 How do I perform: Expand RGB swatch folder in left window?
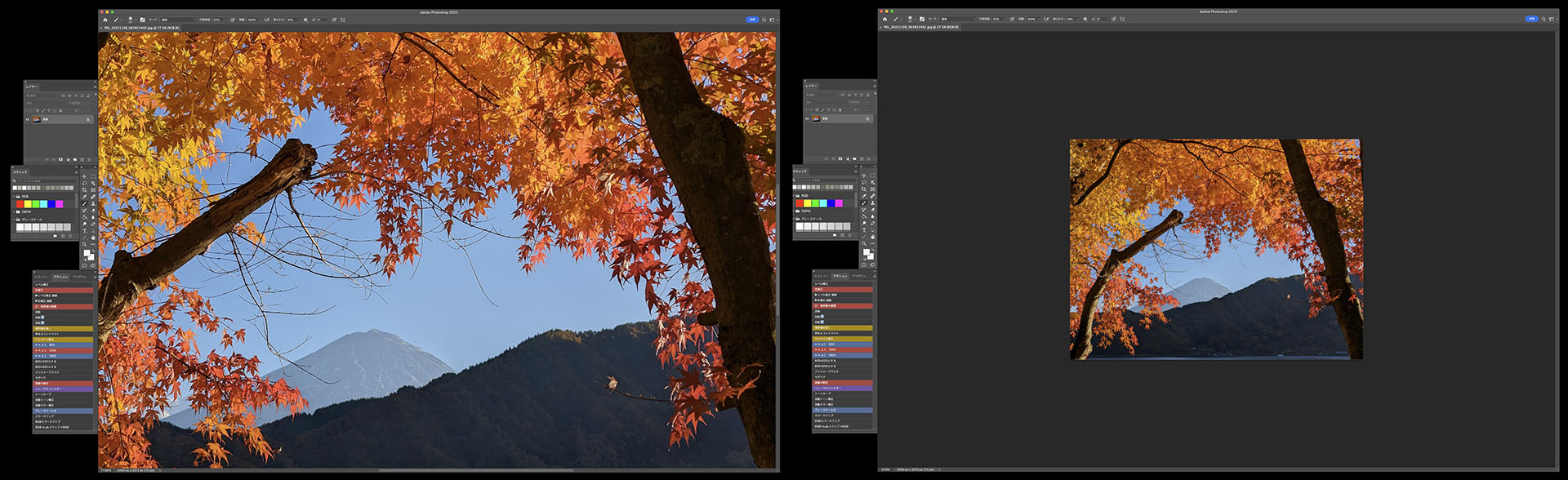(14, 196)
